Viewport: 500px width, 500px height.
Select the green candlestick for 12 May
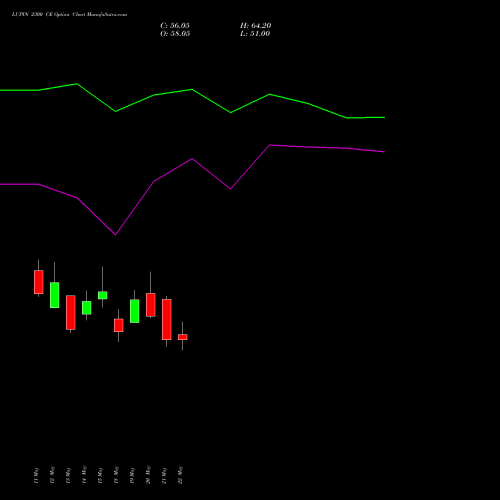[55, 295]
